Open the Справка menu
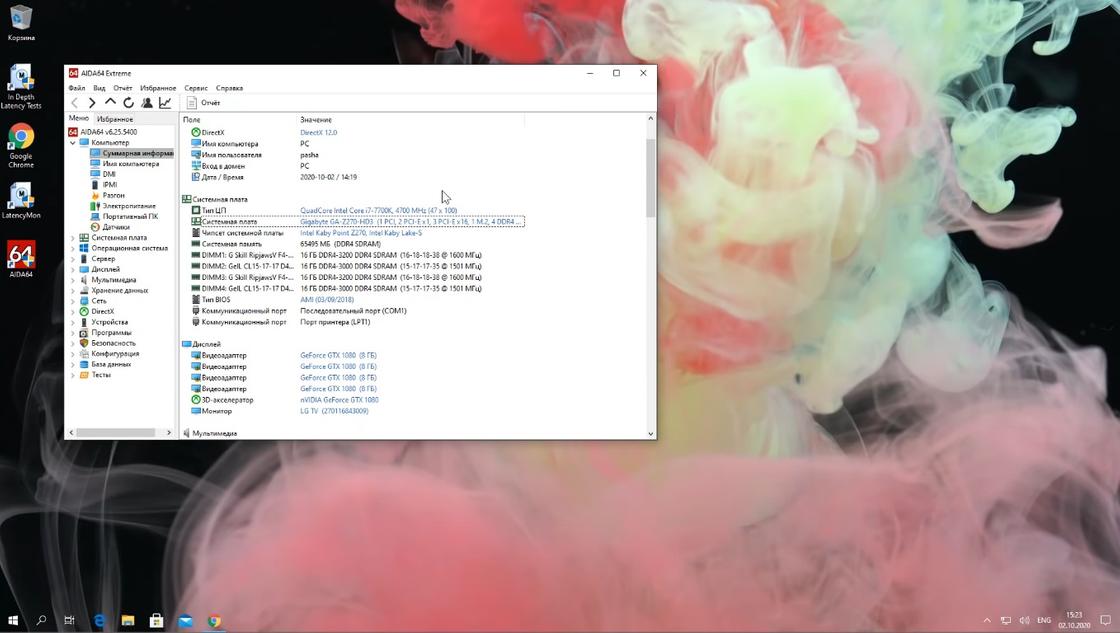 coord(229,88)
